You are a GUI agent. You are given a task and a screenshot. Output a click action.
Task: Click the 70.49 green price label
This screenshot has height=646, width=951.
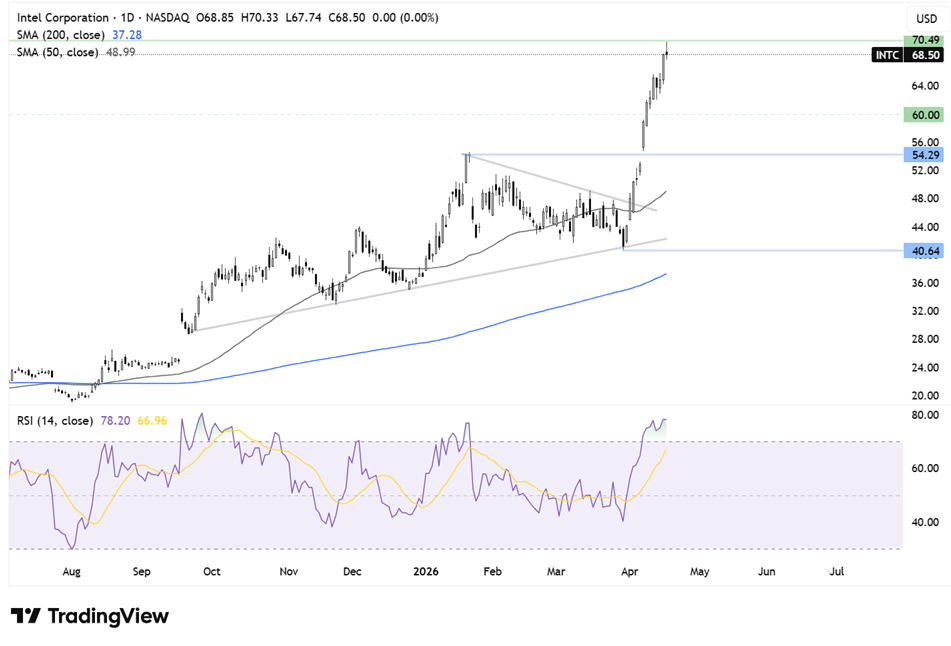coord(924,40)
